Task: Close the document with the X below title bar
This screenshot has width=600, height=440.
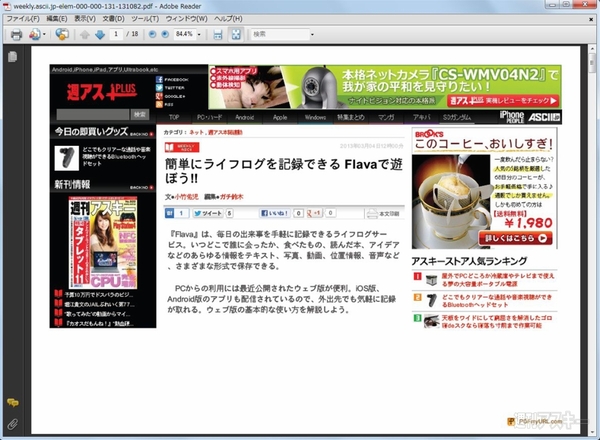Action: 592,19
